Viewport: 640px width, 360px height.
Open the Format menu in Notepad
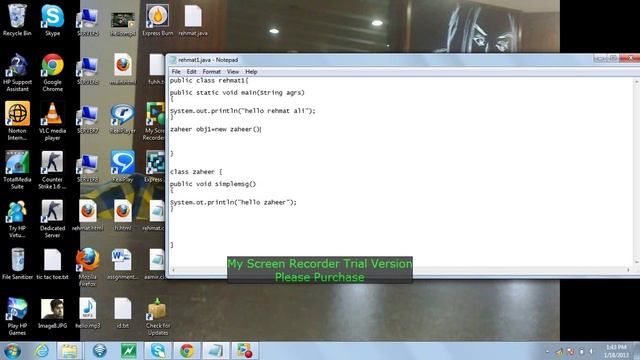point(211,71)
